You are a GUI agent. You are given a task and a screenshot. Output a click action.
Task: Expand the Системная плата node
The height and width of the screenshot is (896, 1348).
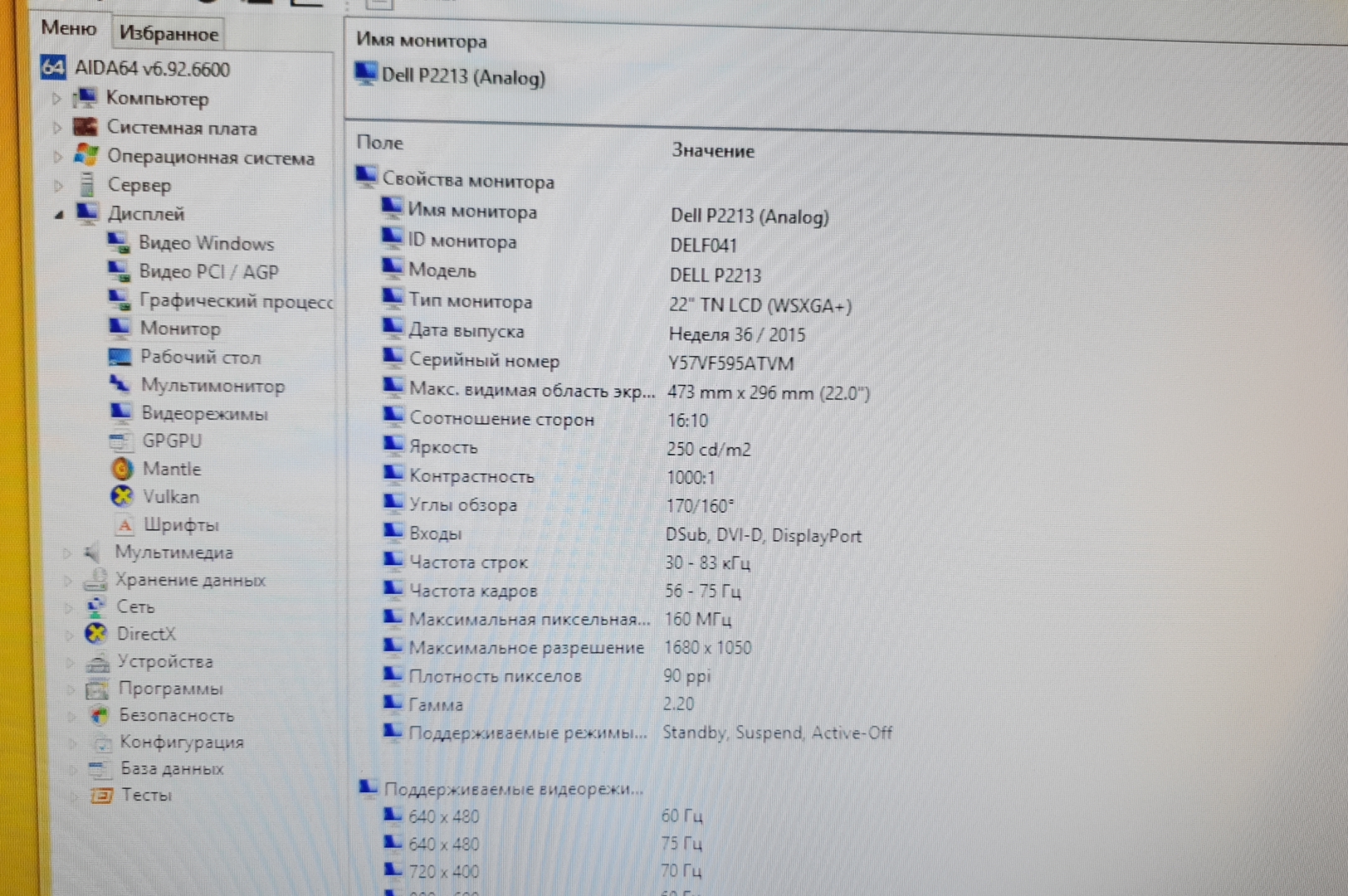pyautogui.click(x=57, y=128)
